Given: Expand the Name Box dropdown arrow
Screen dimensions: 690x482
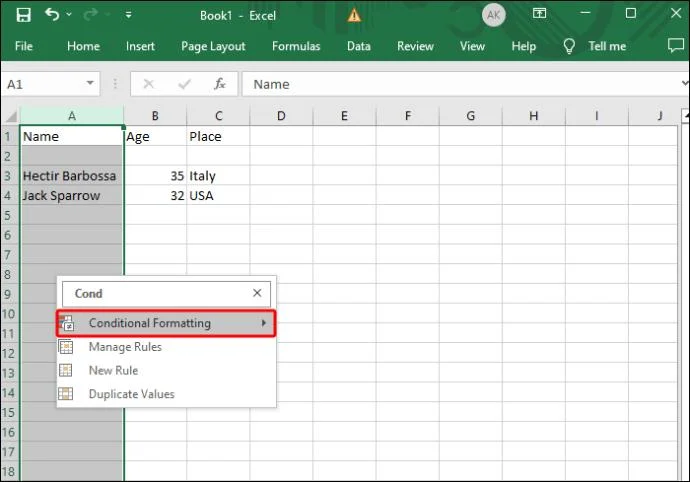Looking at the screenshot, I should [91, 84].
